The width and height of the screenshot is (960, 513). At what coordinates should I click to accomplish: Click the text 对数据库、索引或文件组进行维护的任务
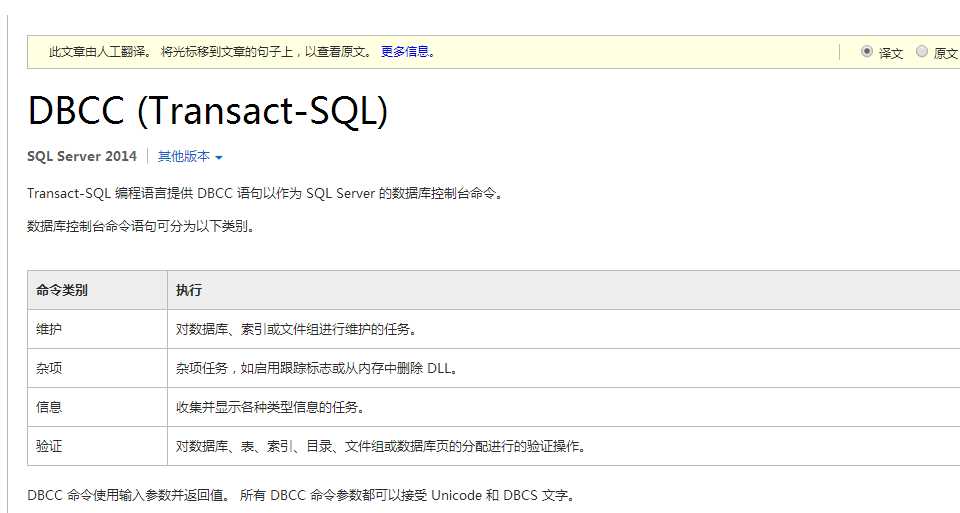[x=297, y=329]
